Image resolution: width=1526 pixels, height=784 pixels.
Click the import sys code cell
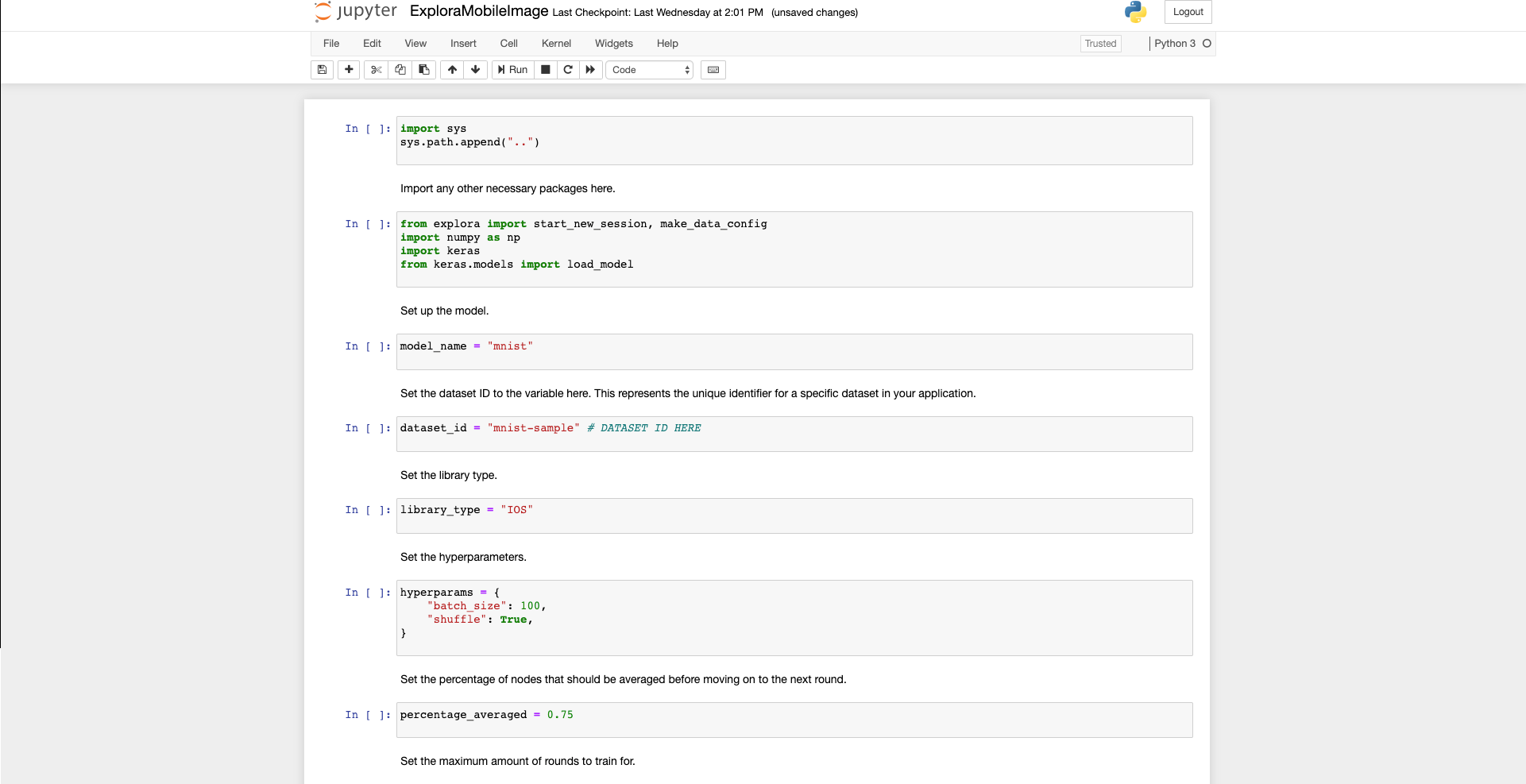(794, 141)
